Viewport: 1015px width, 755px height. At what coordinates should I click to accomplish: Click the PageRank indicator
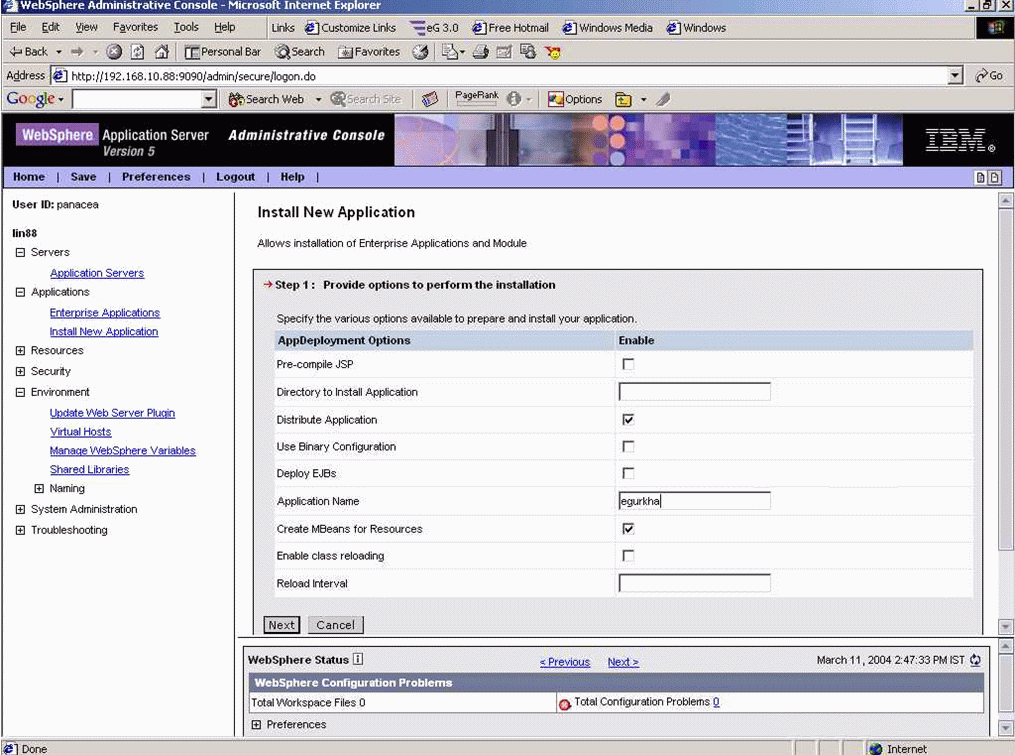[x=477, y=98]
